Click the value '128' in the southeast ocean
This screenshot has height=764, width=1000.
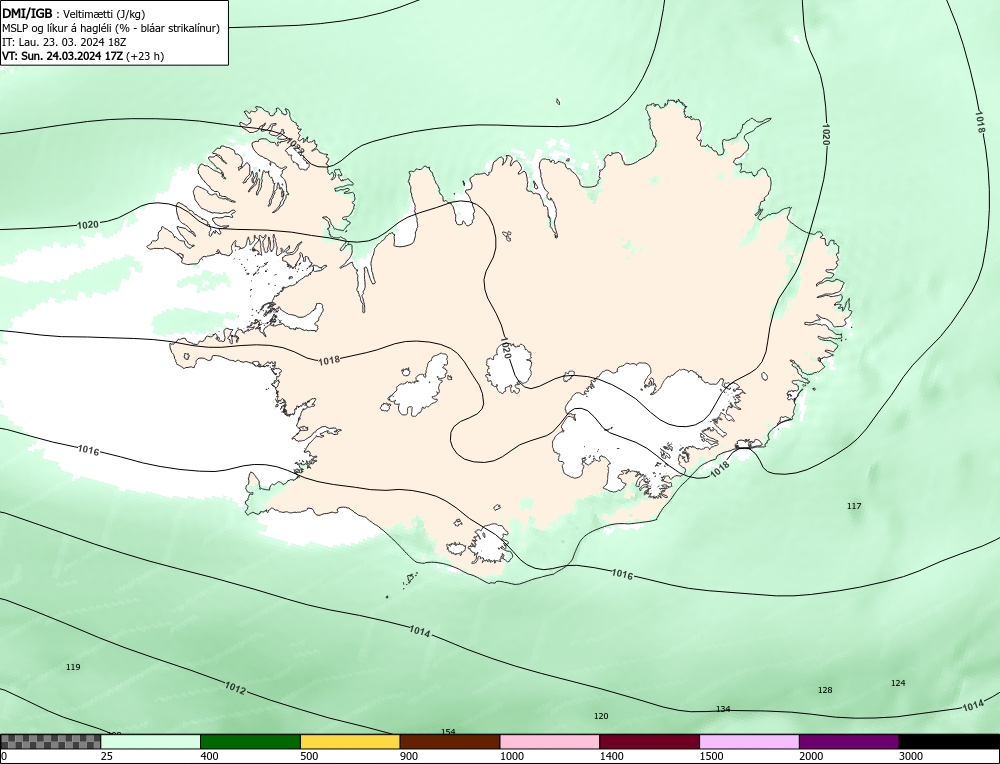pyautogui.click(x=825, y=690)
